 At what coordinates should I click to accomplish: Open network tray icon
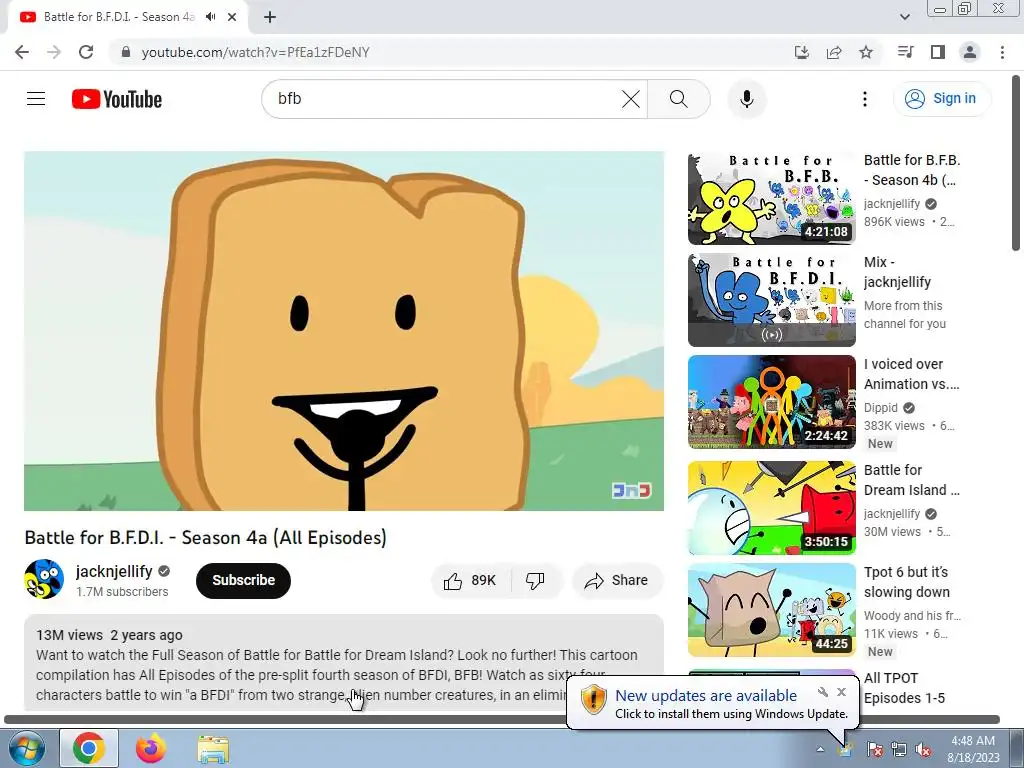point(899,749)
